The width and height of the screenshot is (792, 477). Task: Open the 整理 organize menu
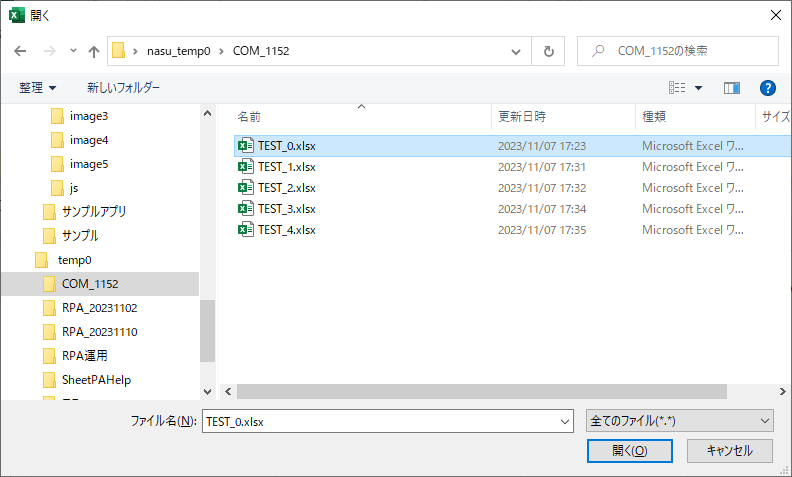[37, 88]
